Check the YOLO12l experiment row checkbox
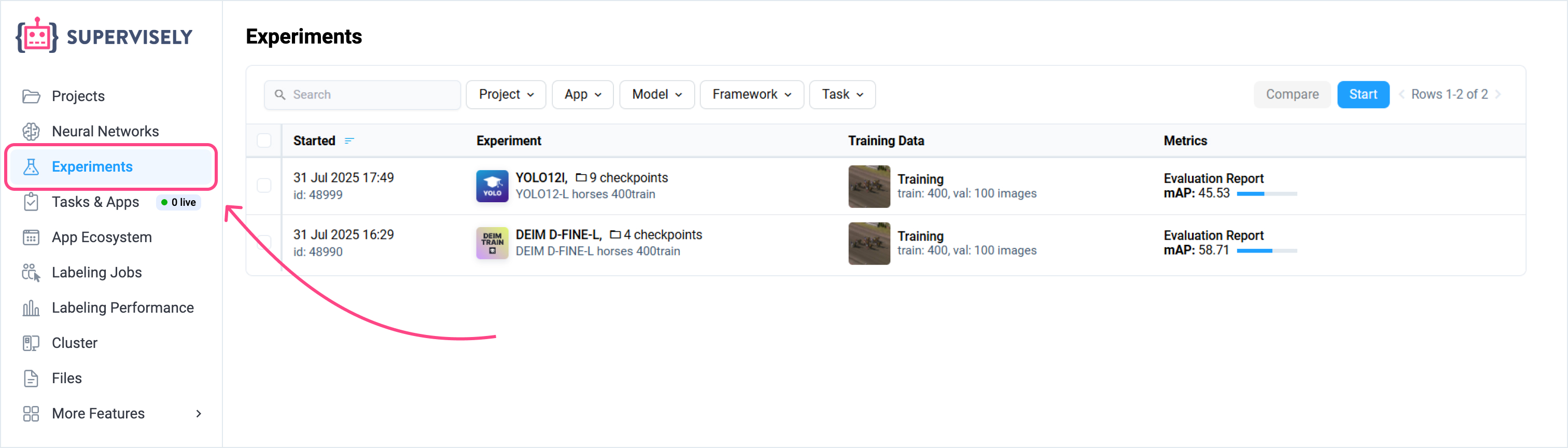This screenshot has width=1568, height=448. (x=264, y=185)
